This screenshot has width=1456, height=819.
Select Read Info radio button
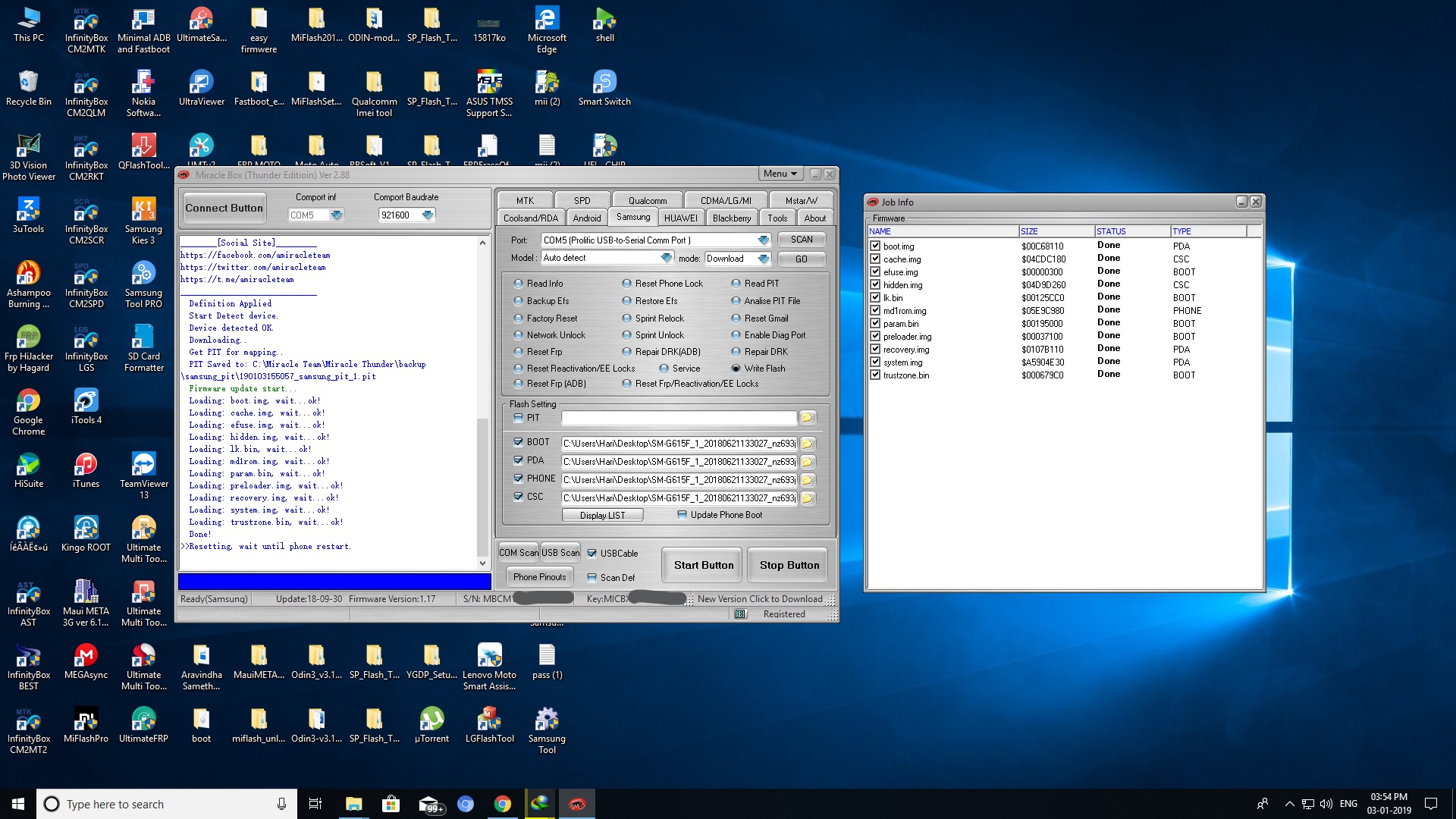pyautogui.click(x=519, y=284)
